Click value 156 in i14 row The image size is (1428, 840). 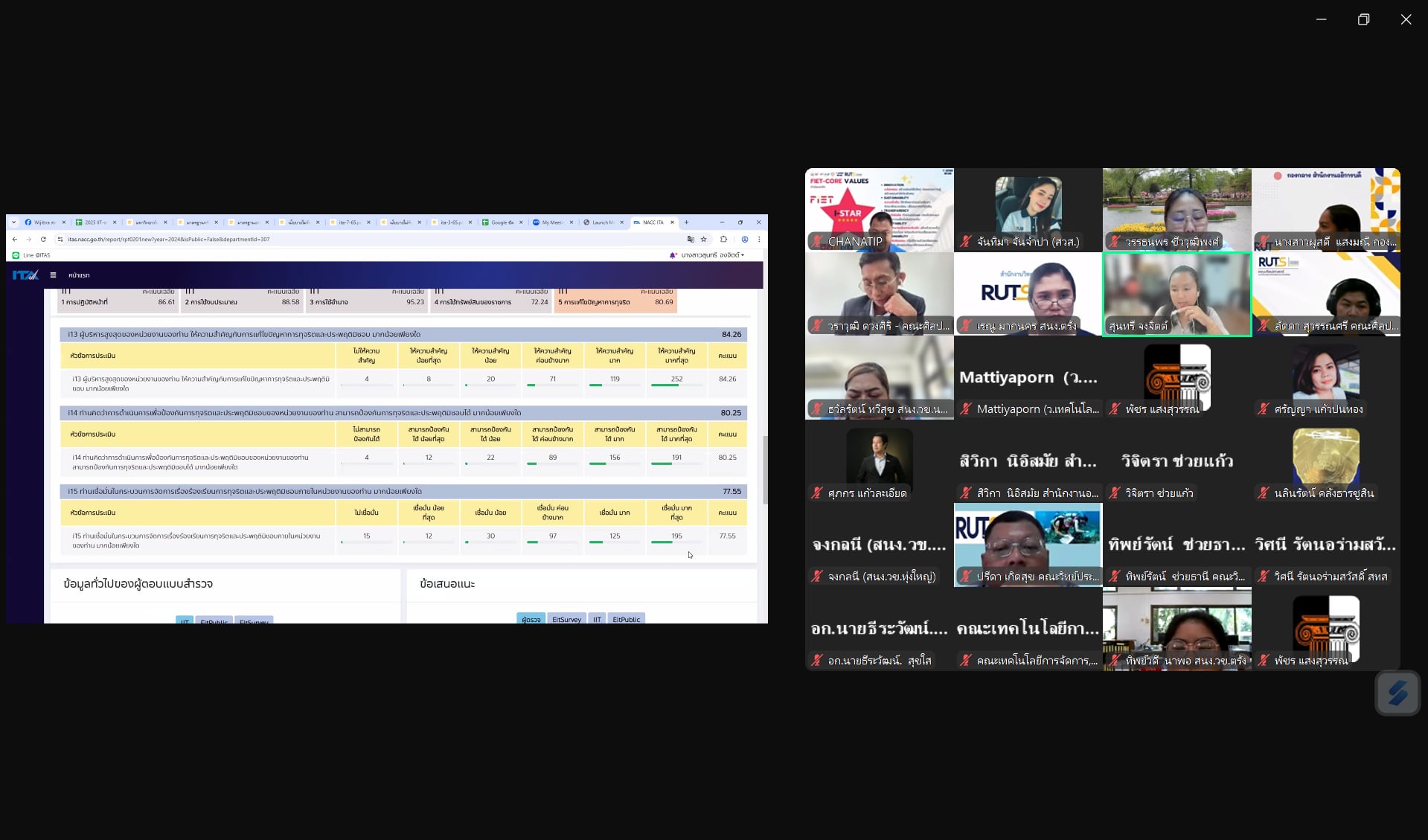tap(615, 458)
